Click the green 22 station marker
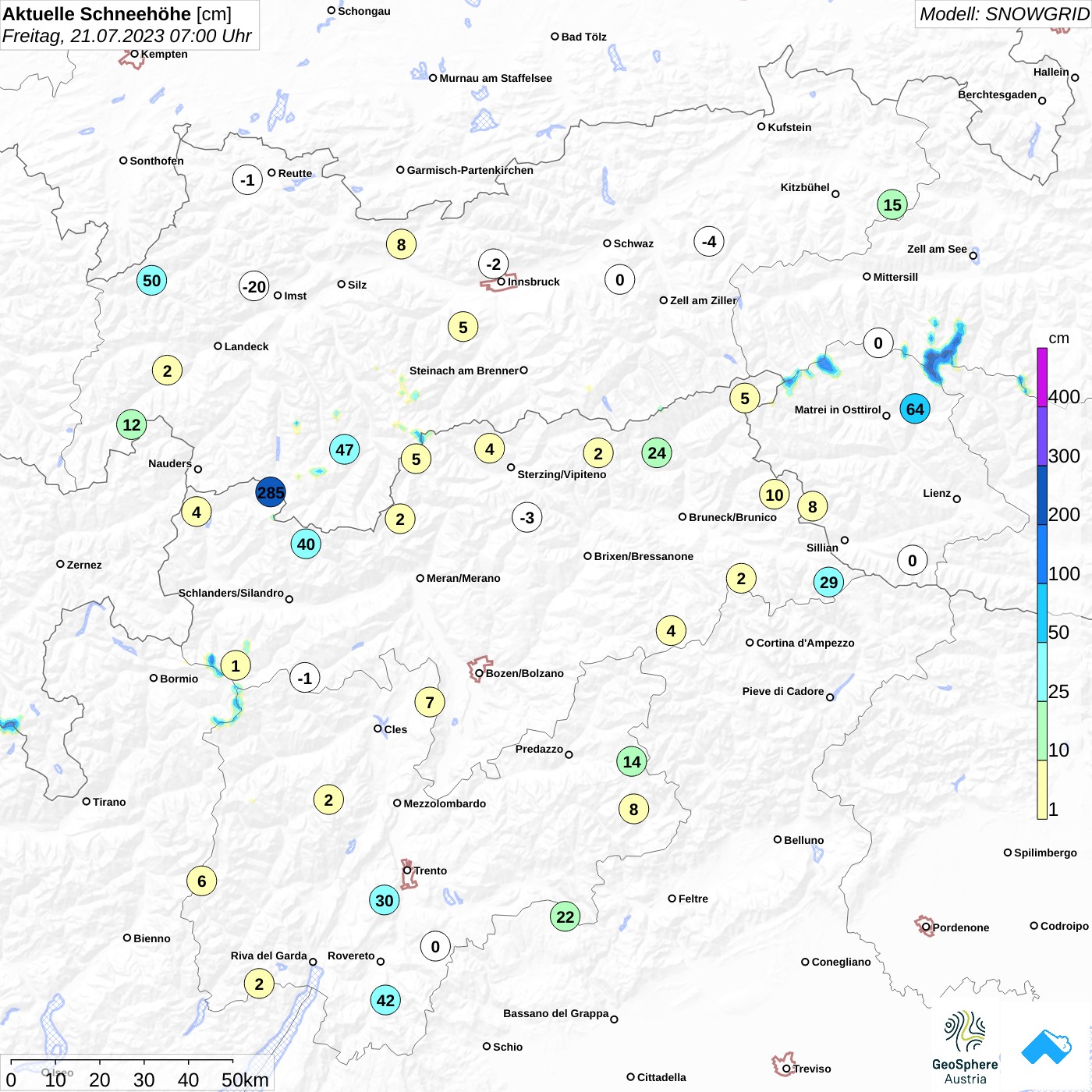Image resolution: width=1092 pixels, height=1092 pixels. point(565,916)
